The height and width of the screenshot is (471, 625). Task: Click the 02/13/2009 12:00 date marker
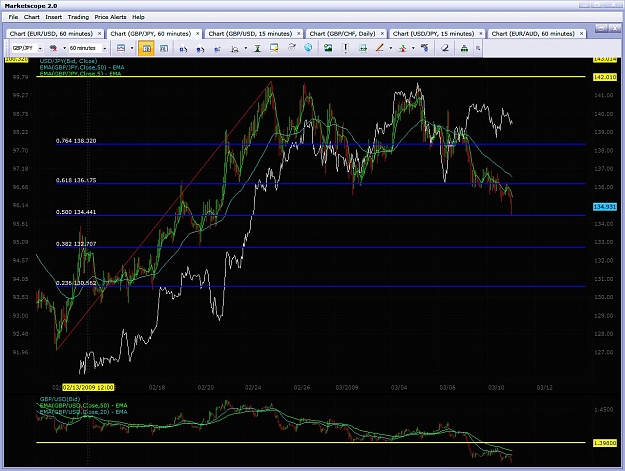pos(88,387)
